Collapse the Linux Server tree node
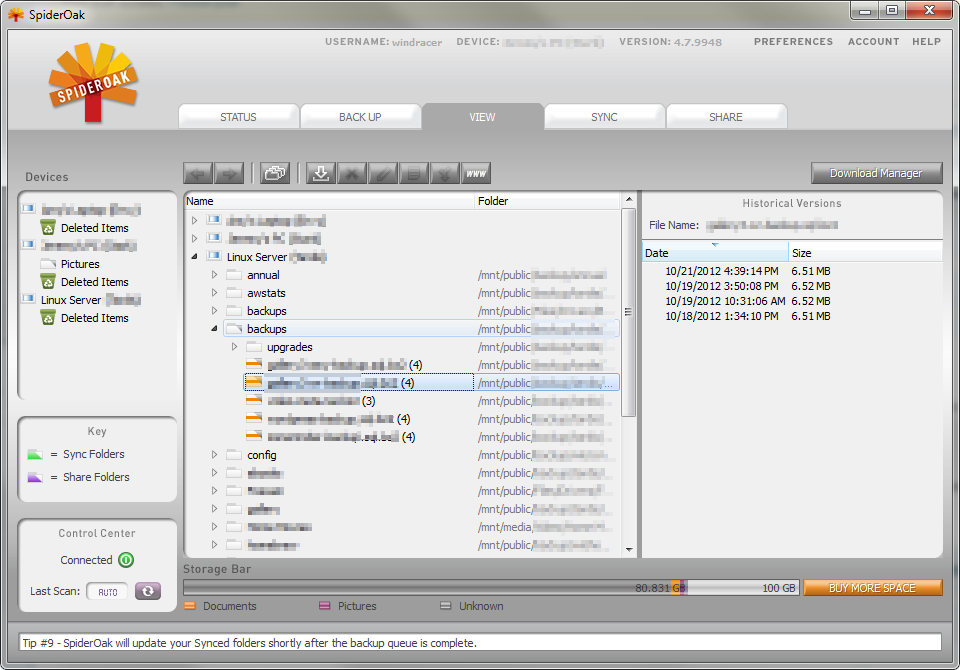This screenshot has height=670, width=960. click(x=194, y=257)
